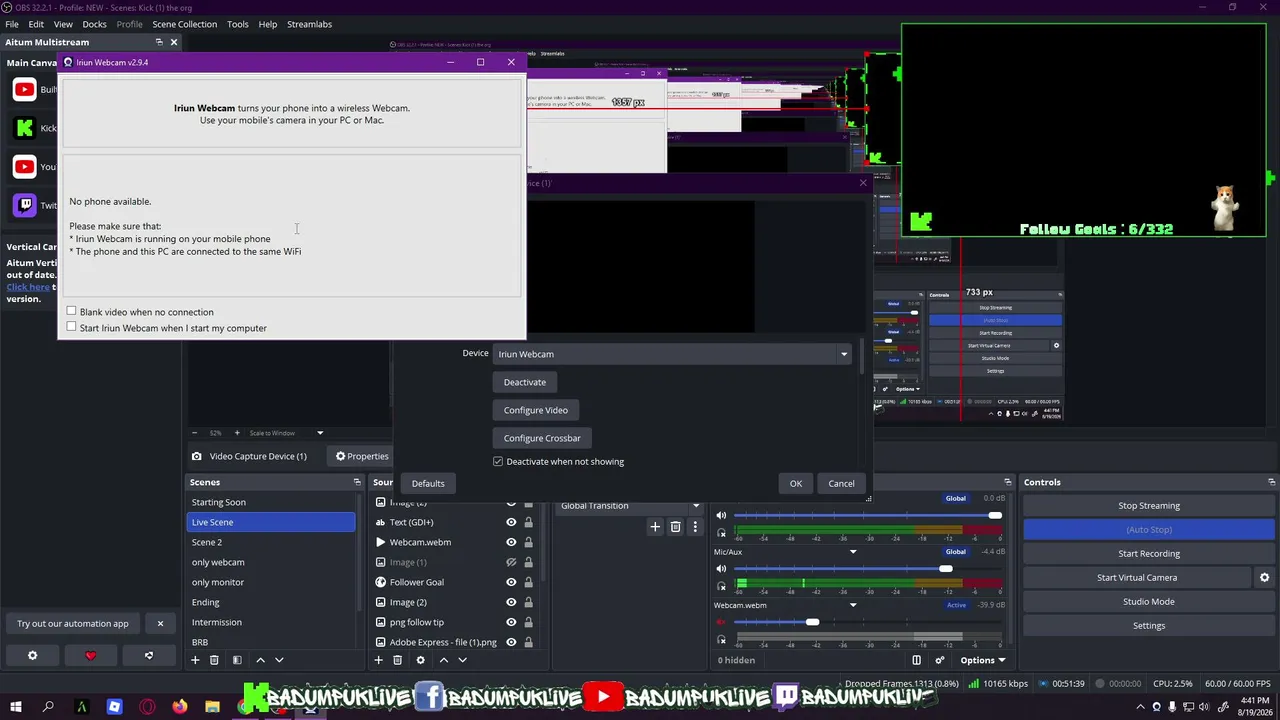Expand the Mic/Aux mixer dropdown arrow
This screenshot has height=720, width=1280.
[x=853, y=552]
